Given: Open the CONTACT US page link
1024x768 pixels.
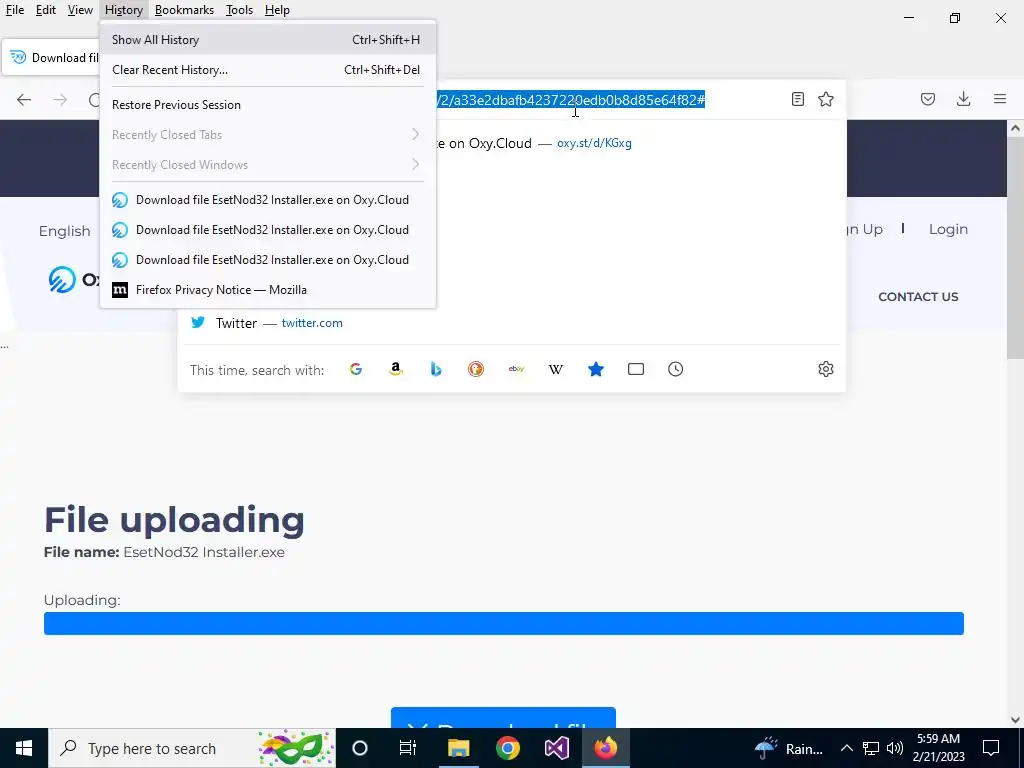Looking at the screenshot, I should 918,297.
